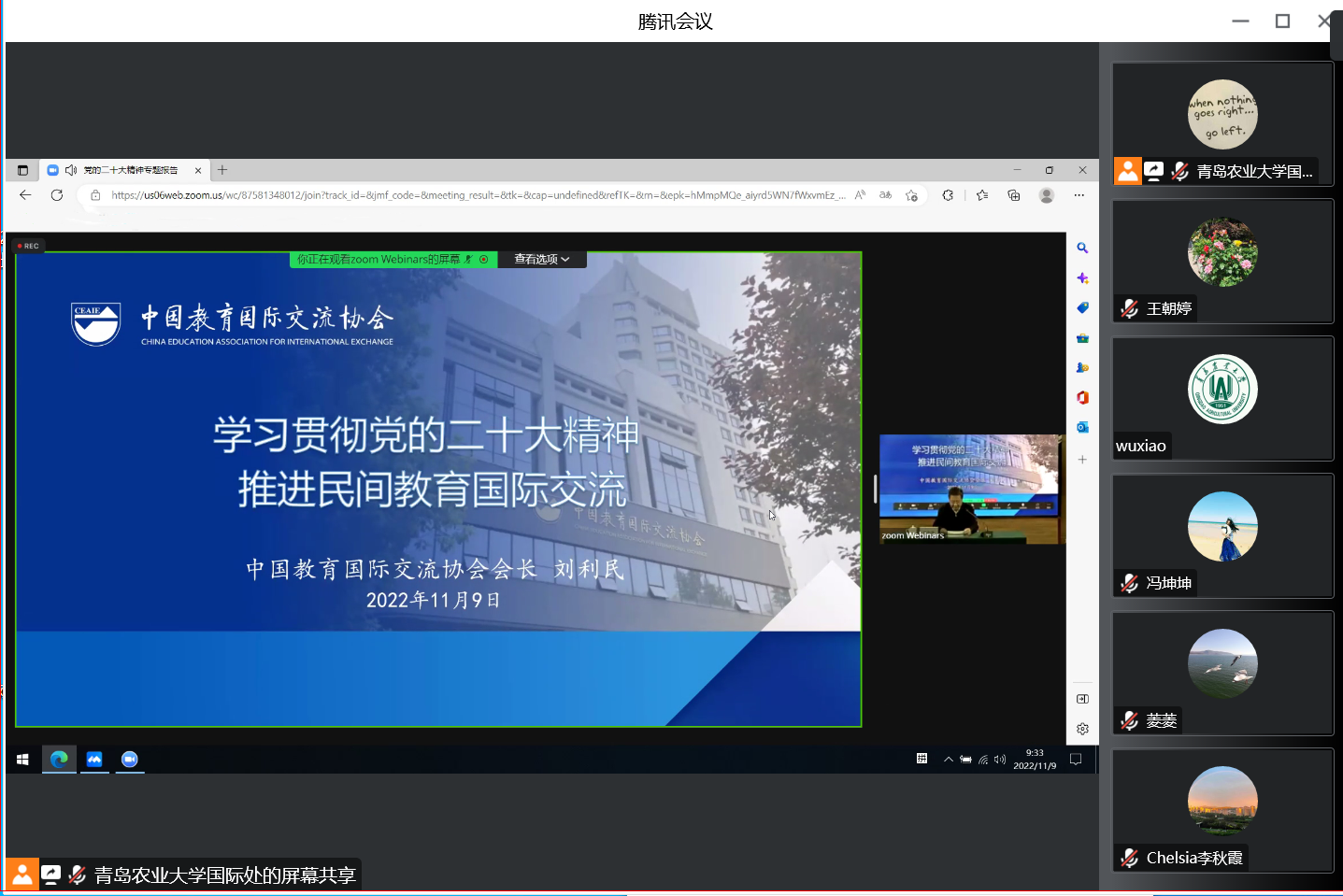Open Zoom app from the taskbar
This screenshot has width=1343, height=896.
(x=130, y=760)
